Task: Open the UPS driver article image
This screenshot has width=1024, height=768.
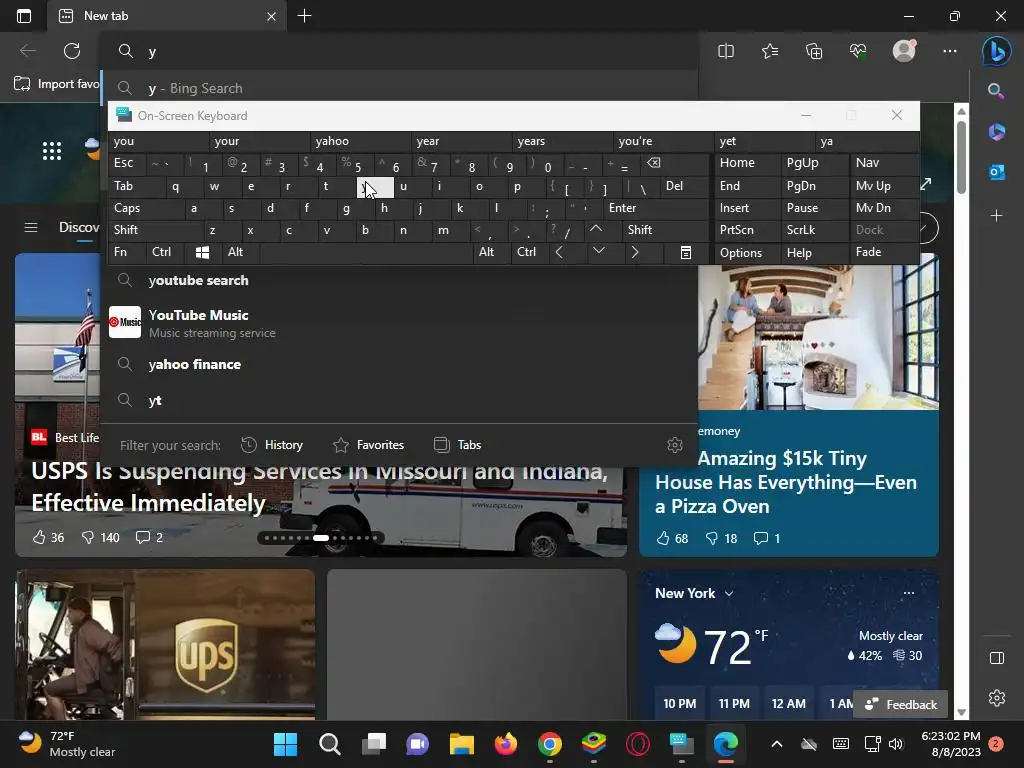Action: (165, 645)
